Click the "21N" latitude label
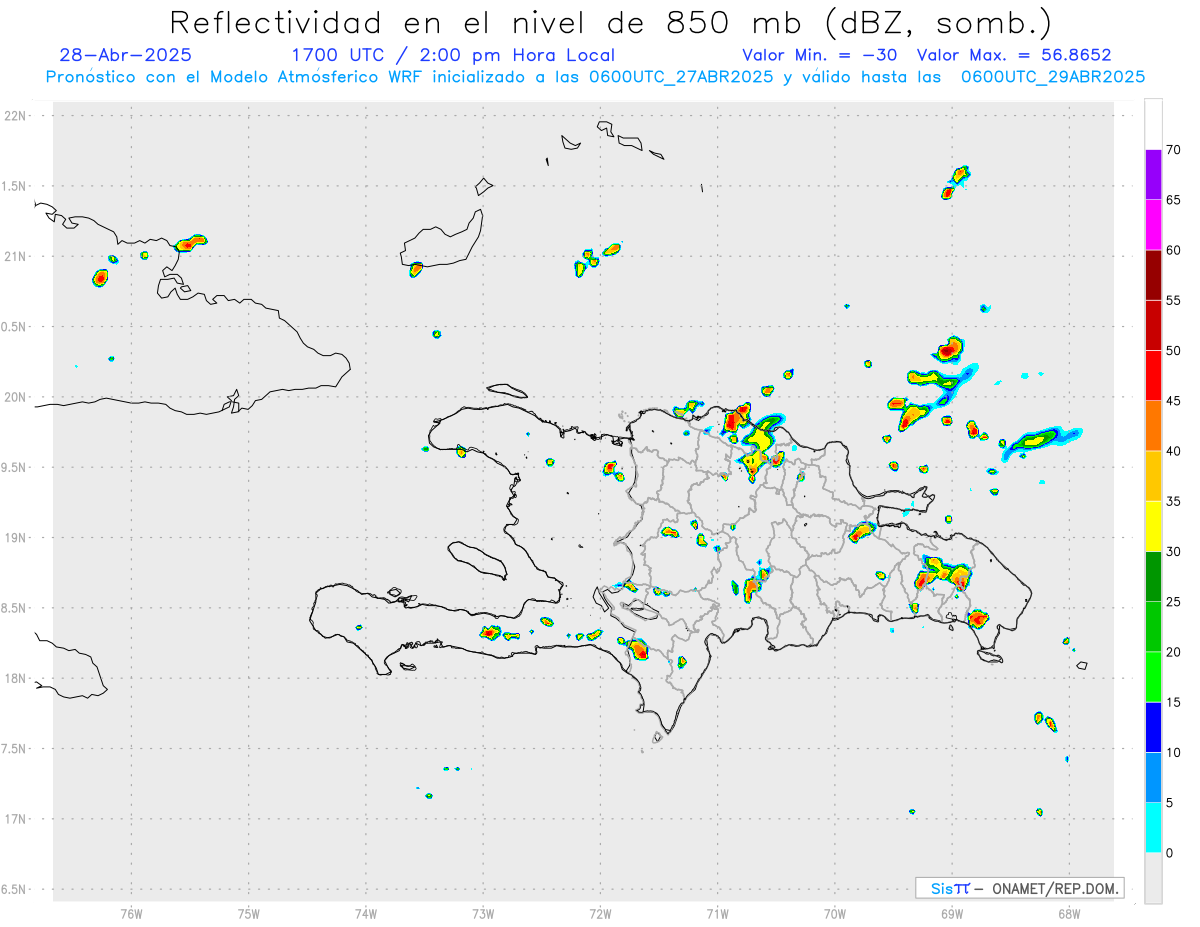This screenshot has width=1200, height=927. [x=17, y=257]
